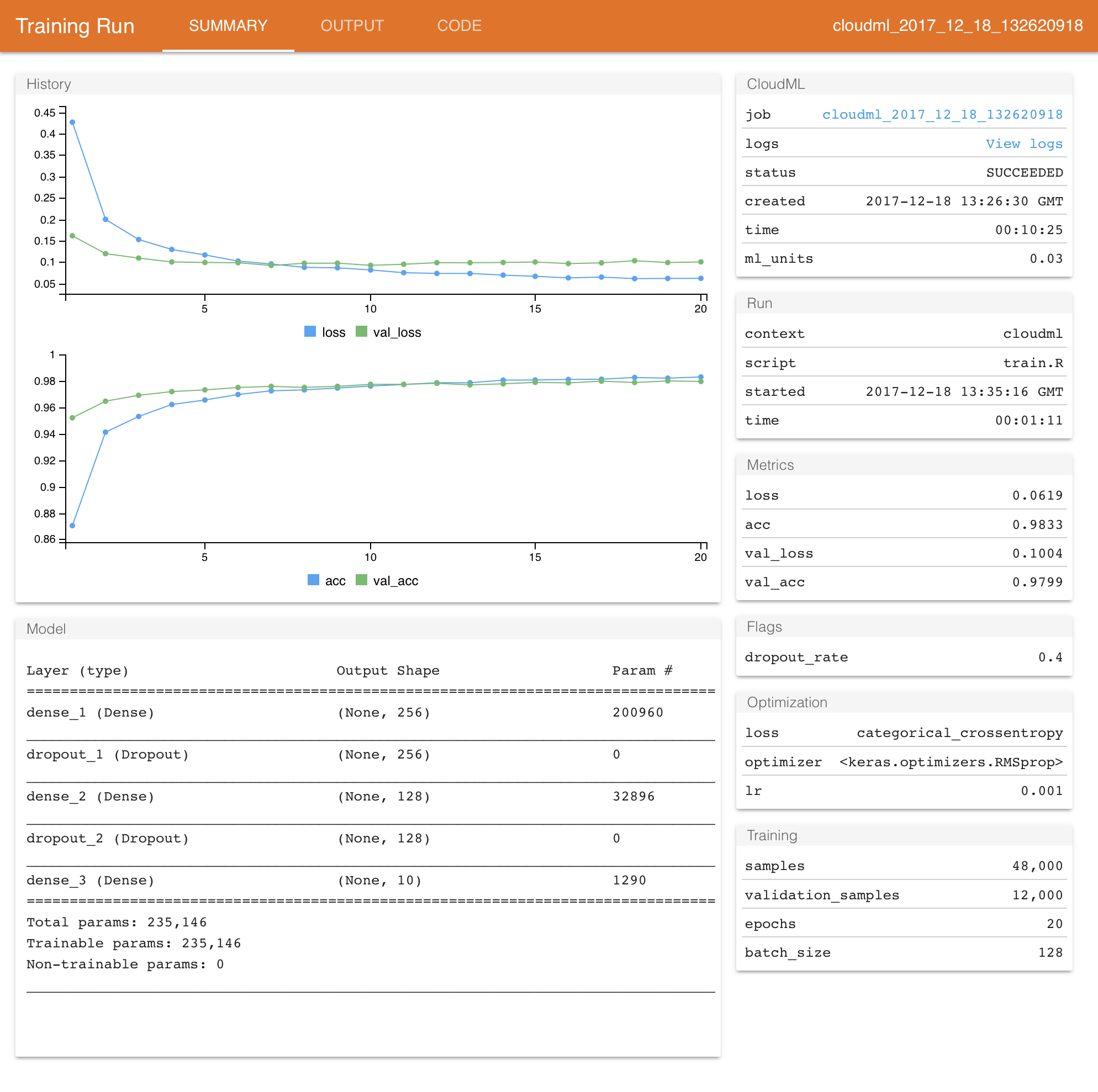
Task: Open the cloudml job link
Action: pos(942,115)
